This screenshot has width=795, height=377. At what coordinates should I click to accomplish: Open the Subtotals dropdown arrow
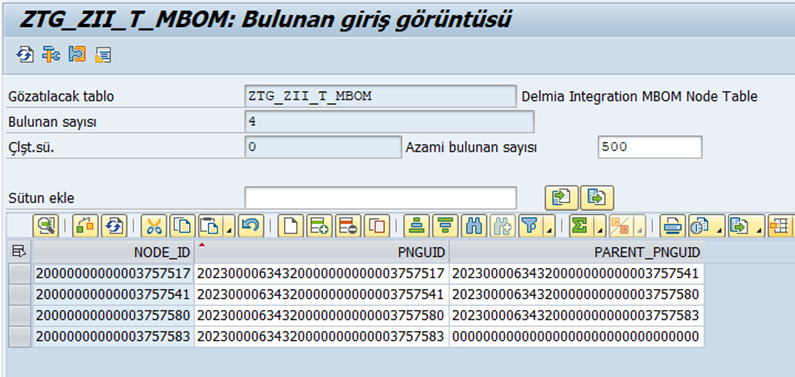pyautogui.click(x=640, y=227)
